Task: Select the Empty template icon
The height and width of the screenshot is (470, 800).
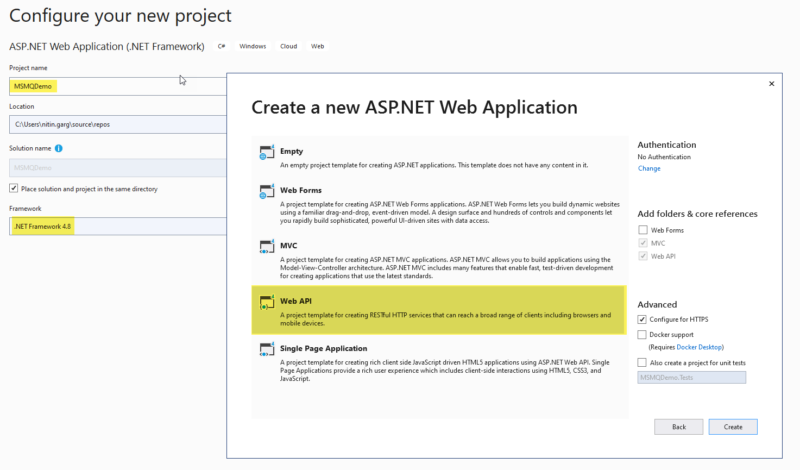Action: point(266,153)
